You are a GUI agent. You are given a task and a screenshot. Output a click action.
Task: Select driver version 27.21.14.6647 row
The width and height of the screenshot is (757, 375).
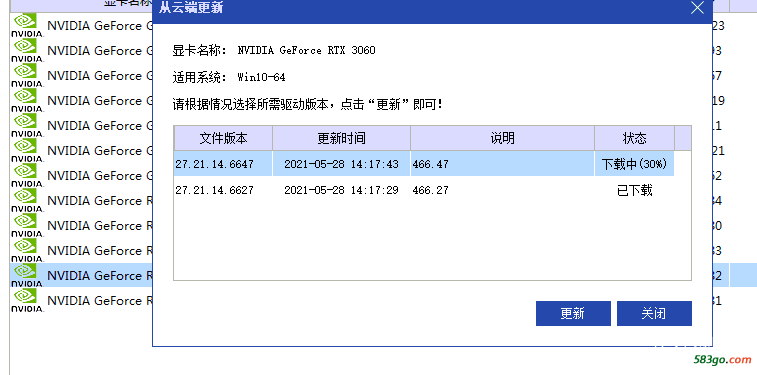(424, 164)
